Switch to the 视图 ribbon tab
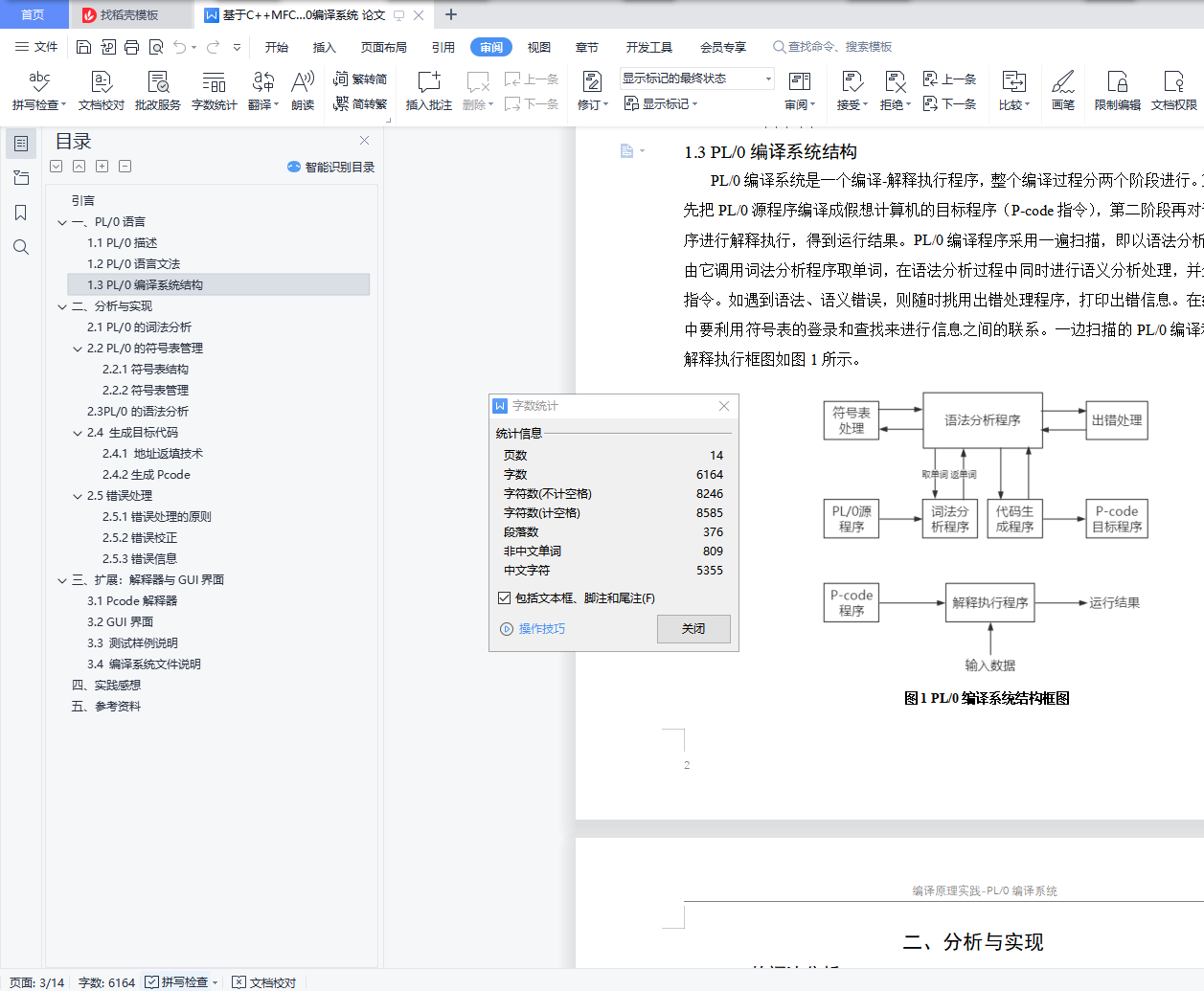 (x=539, y=47)
